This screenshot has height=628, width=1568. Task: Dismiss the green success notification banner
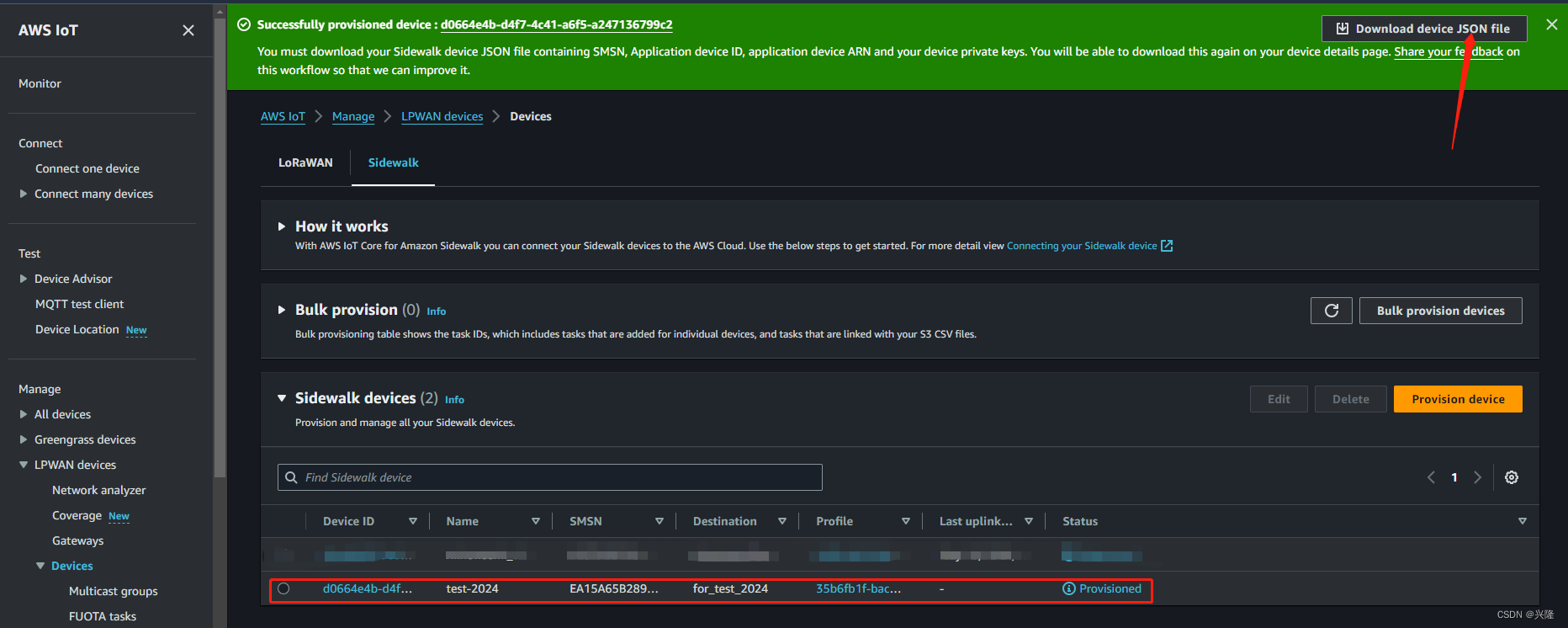click(x=1552, y=25)
